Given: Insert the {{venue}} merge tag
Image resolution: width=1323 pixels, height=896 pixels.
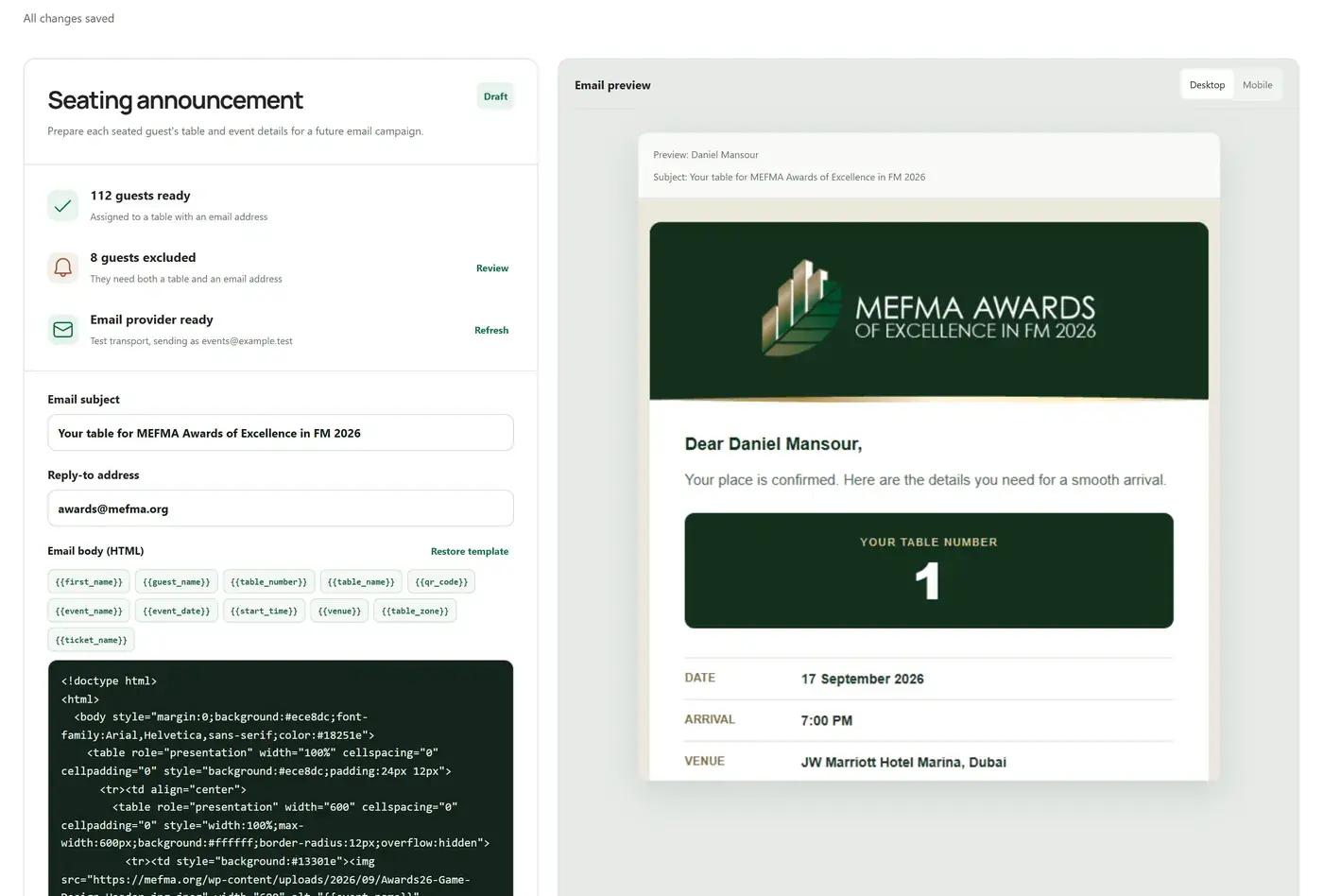Looking at the screenshot, I should point(339,612).
